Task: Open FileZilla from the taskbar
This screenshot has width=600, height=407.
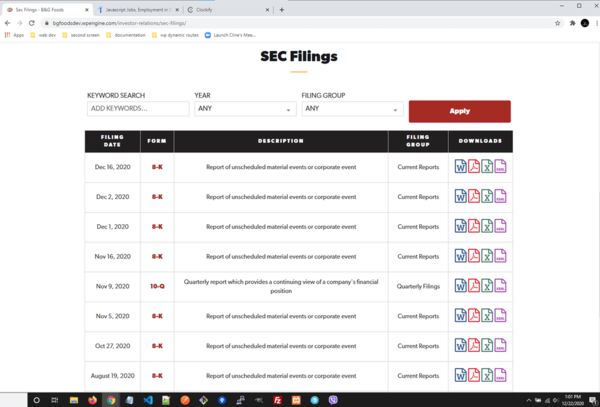Action: [278, 400]
